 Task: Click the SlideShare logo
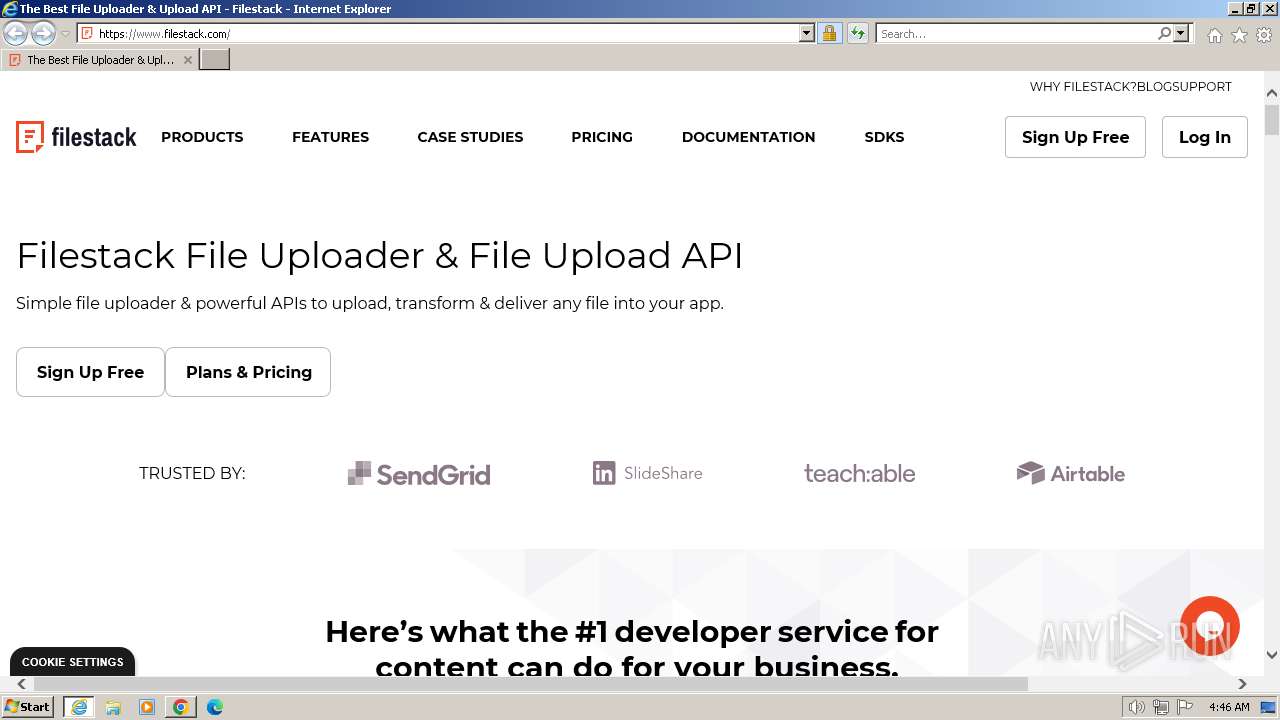(x=648, y=473)
